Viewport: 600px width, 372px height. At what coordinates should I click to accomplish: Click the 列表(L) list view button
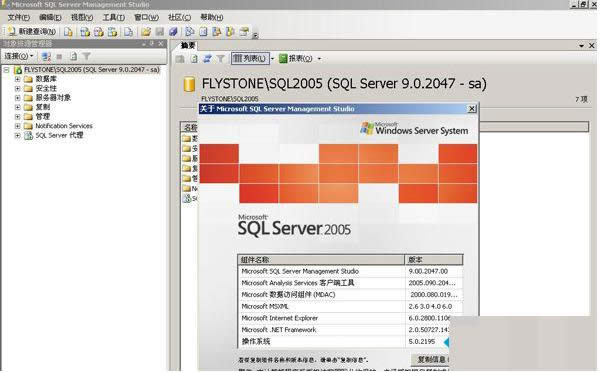(250, 59)
